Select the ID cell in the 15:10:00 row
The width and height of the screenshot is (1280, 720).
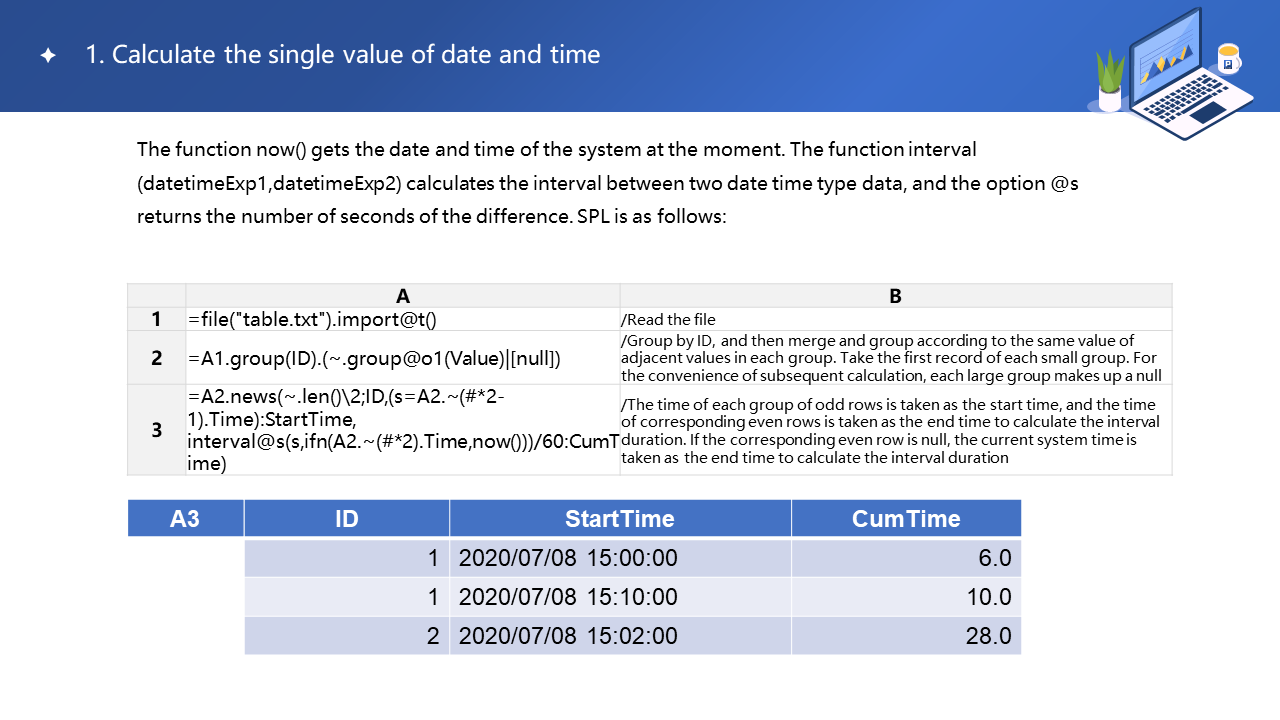pos(347,597)
